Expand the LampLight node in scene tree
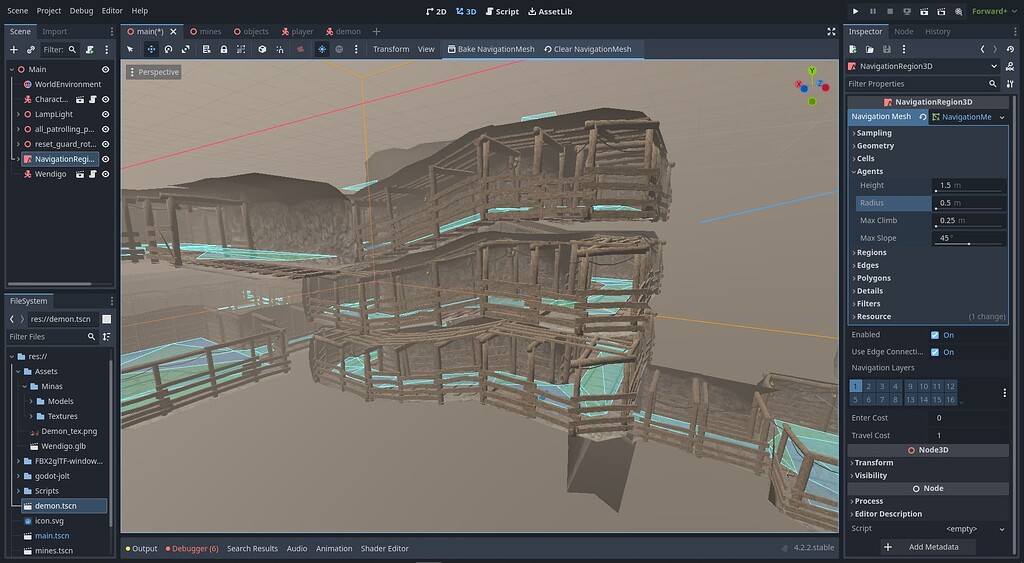Viewport: 1024px width, 563px height. pyautogui.click(x=18, y=114)
